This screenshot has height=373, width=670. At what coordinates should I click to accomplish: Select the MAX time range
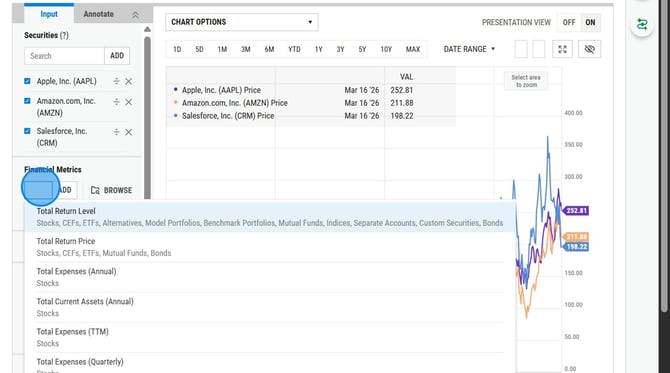click(x=413, y=49)
